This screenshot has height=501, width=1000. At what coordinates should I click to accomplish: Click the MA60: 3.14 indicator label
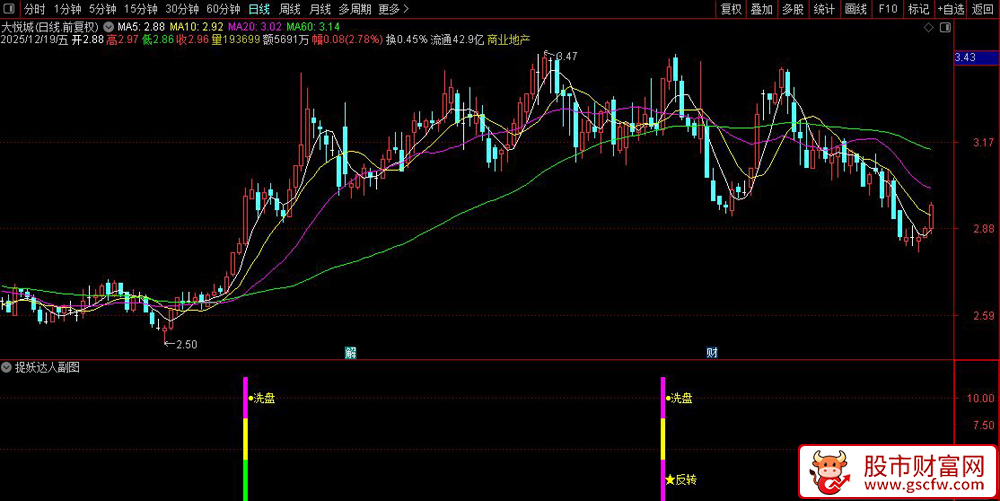313,27
